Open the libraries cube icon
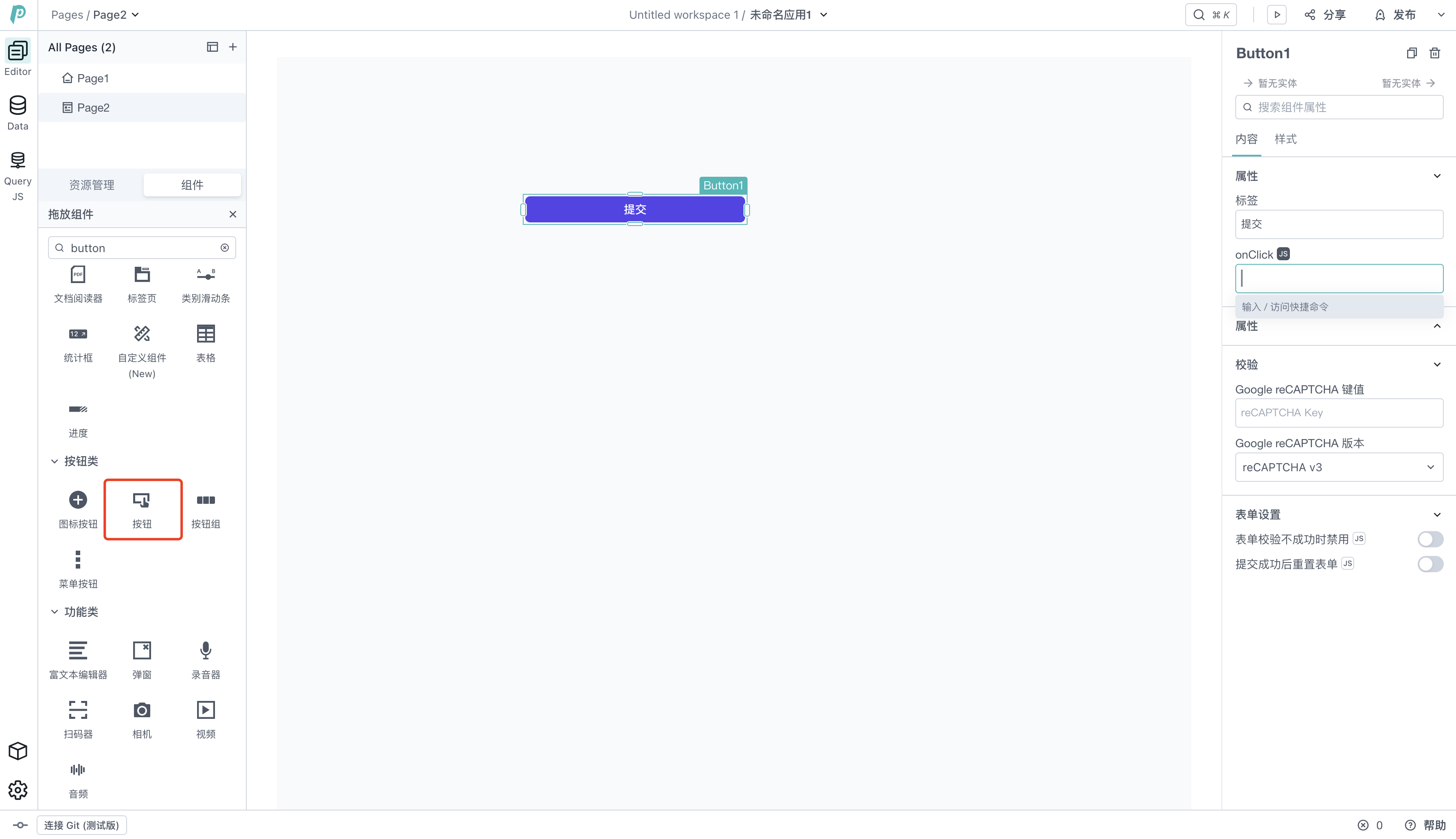This screenshot has height=839, width=1456. coord(18,751)
